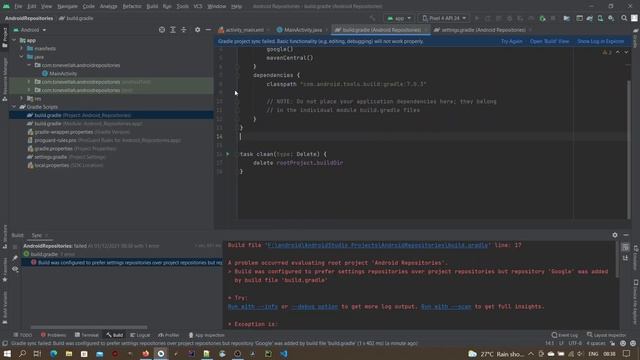
Task: Open Microsoft Edge from taskbar
Action: [x=53, y=354]
